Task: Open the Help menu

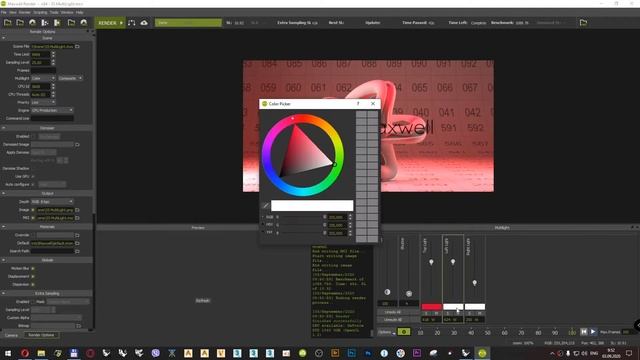Action: click(x=80, y=13)
